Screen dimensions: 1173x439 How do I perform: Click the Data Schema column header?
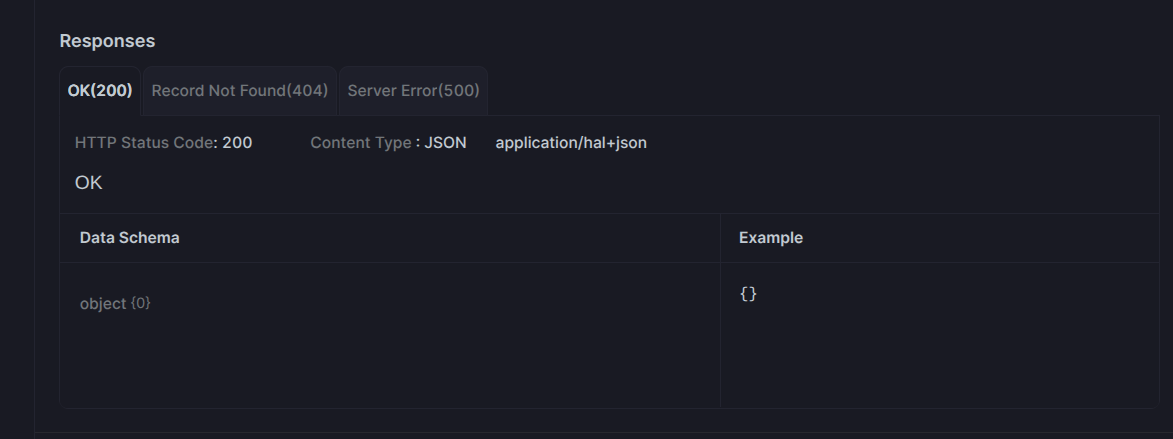[129, 238]
